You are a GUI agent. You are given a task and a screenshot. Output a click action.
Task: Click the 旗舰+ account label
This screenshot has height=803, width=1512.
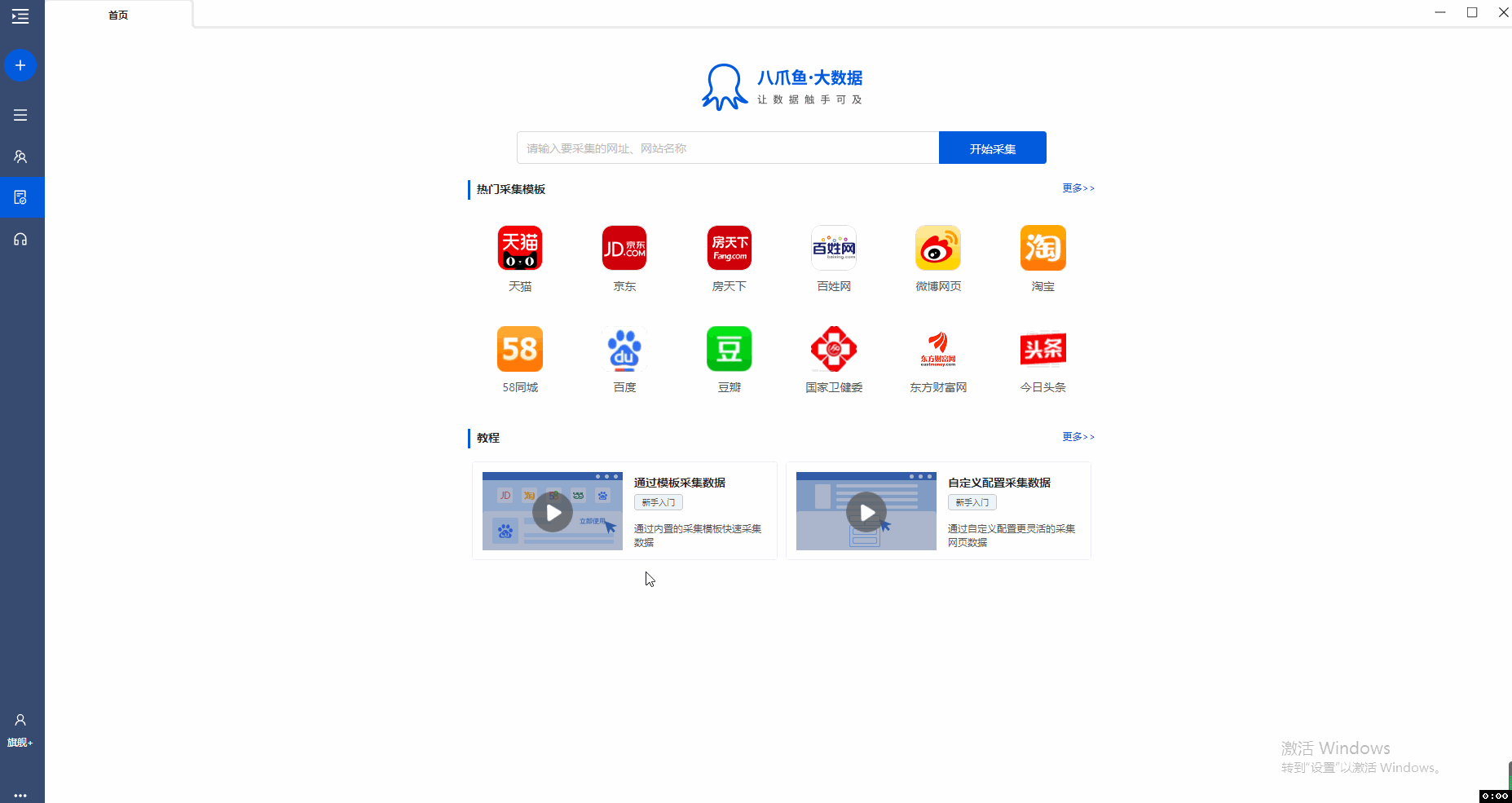(x=20, y=743)
